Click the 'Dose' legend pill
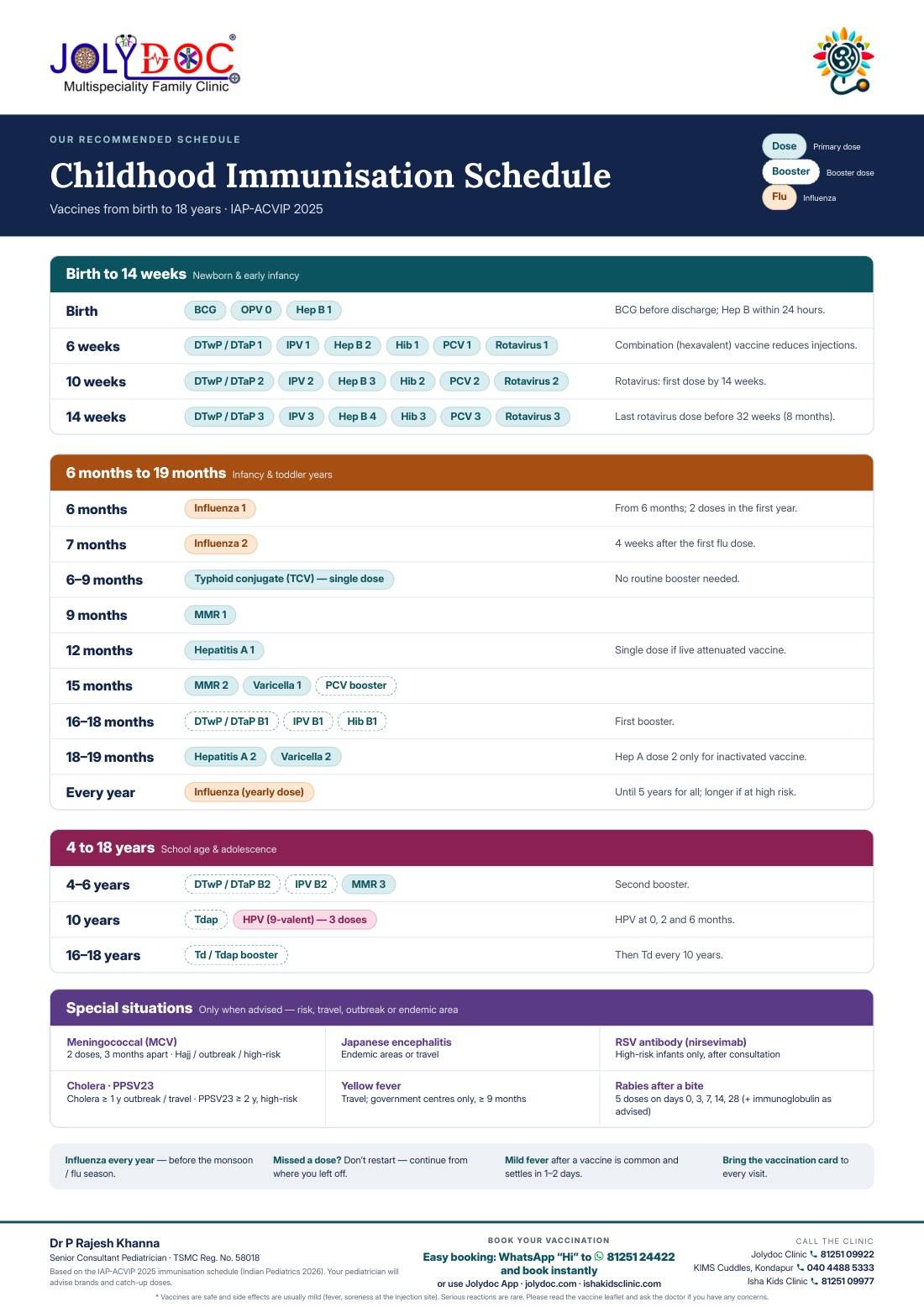The width and height of the screenshot is (924, 1307). (x=785, y=146)
